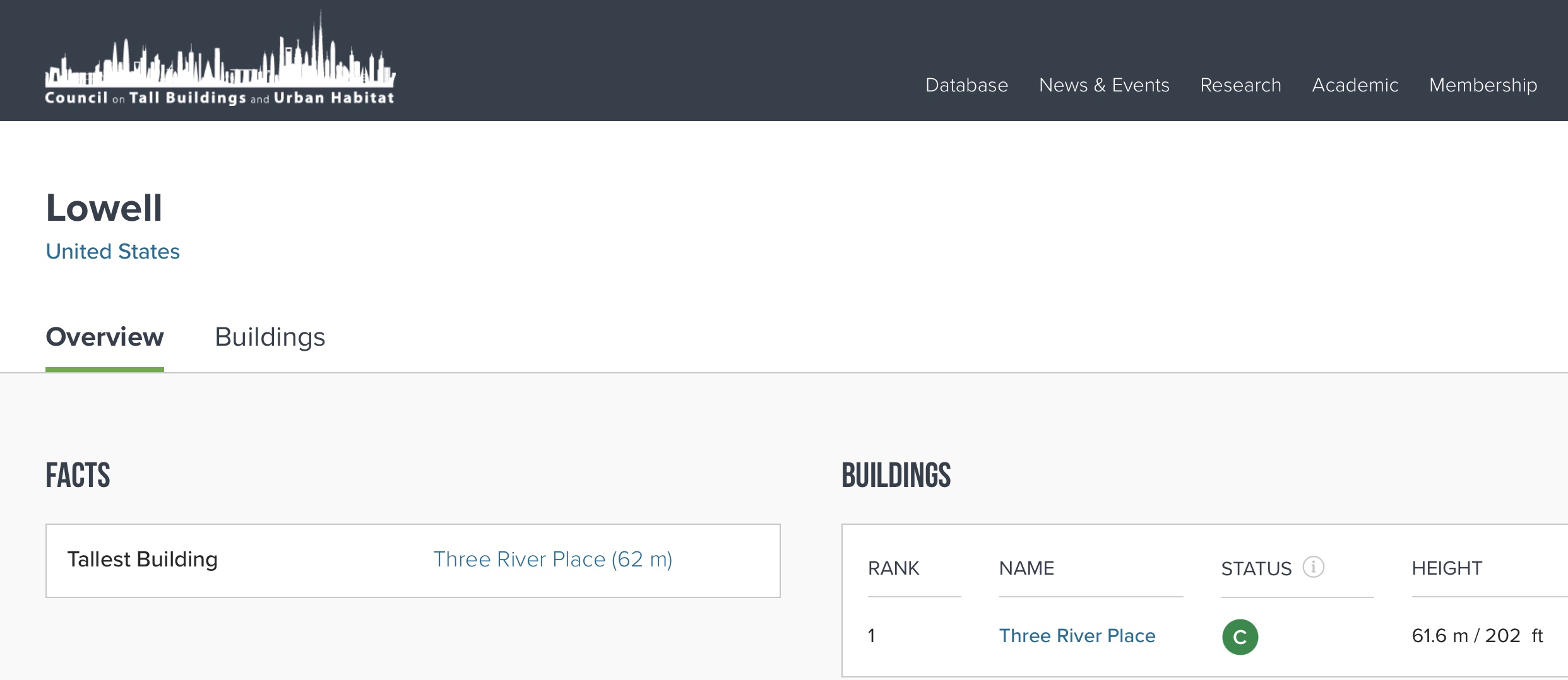Screen dimensions: 1568x680
Task: Sort the table by RANK column header
Action: point(893,568)
